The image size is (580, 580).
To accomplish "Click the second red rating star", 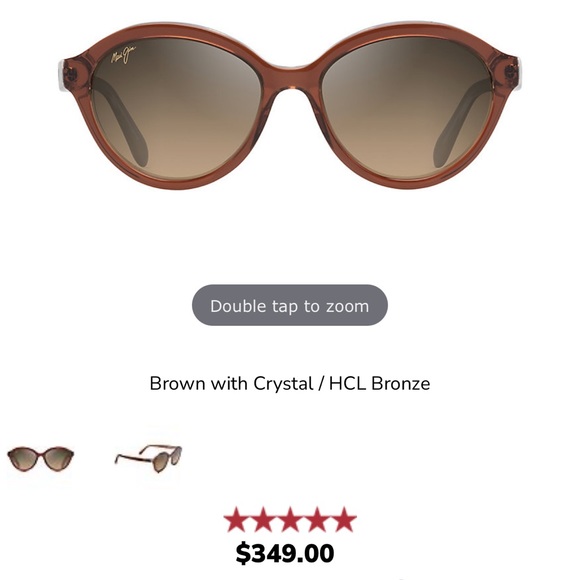I will pos(264,519).
